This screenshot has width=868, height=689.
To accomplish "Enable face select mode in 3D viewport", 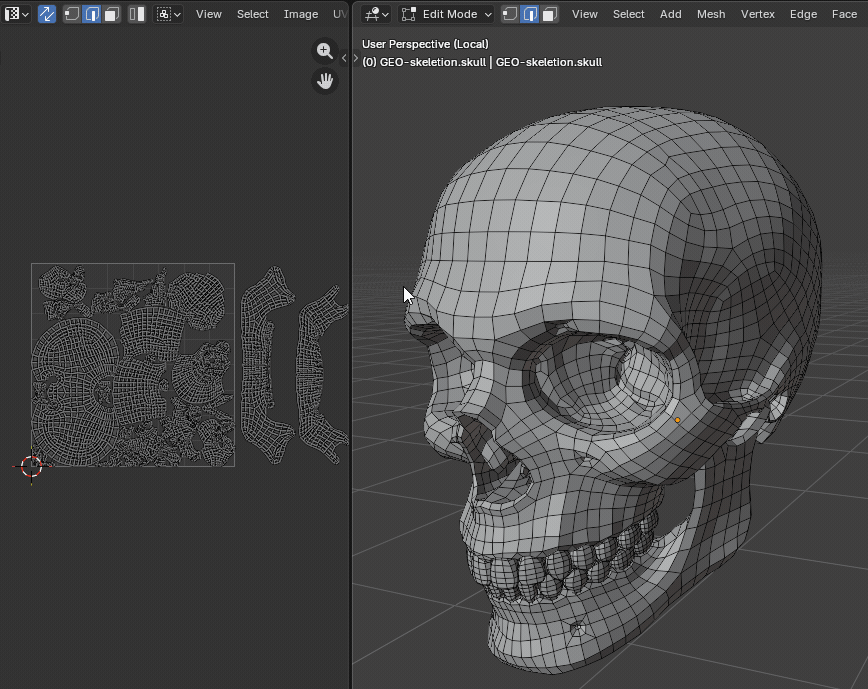I will (x=550, y=14).
